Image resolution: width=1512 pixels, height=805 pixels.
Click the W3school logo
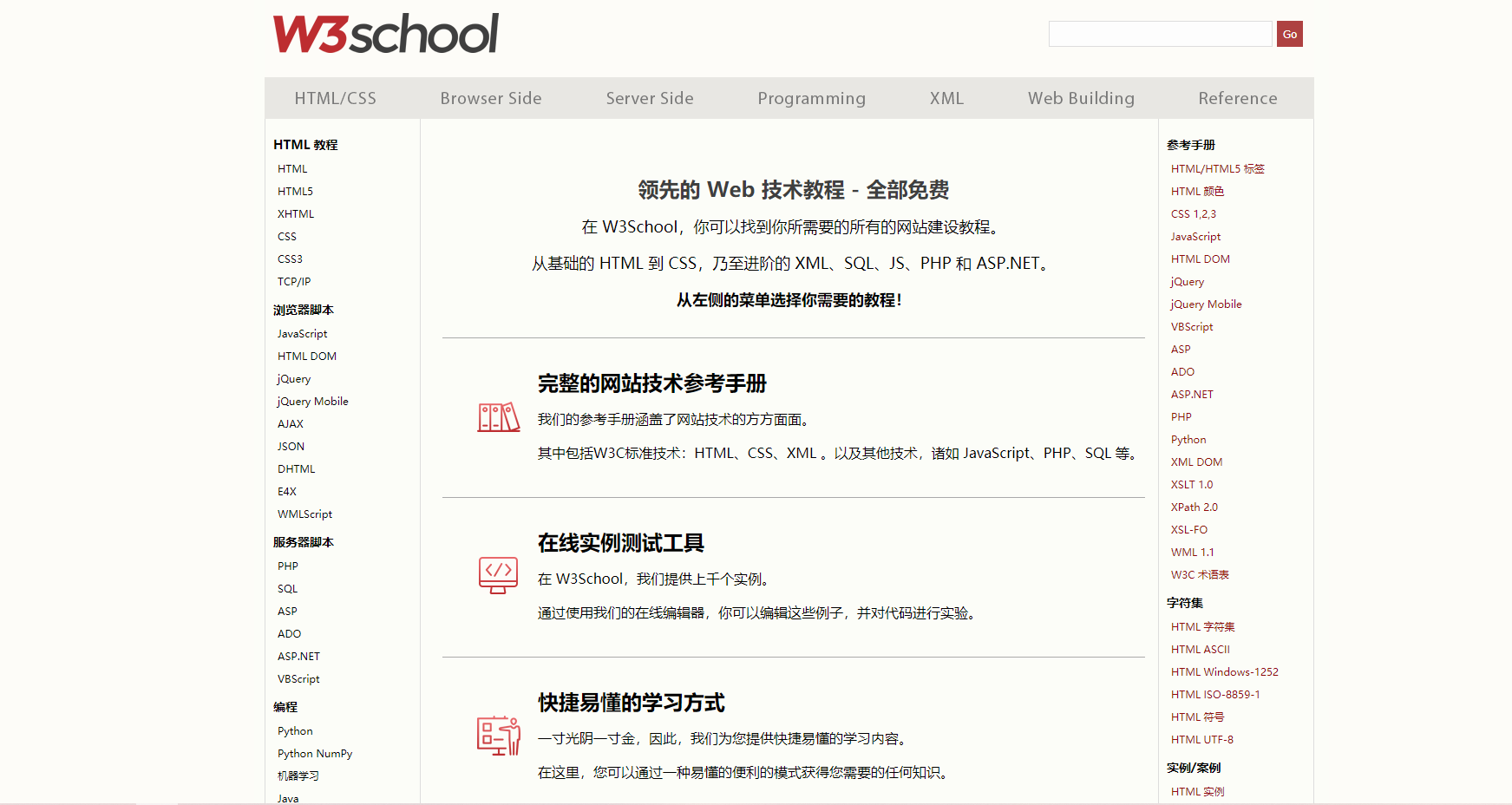click(386, 34)
